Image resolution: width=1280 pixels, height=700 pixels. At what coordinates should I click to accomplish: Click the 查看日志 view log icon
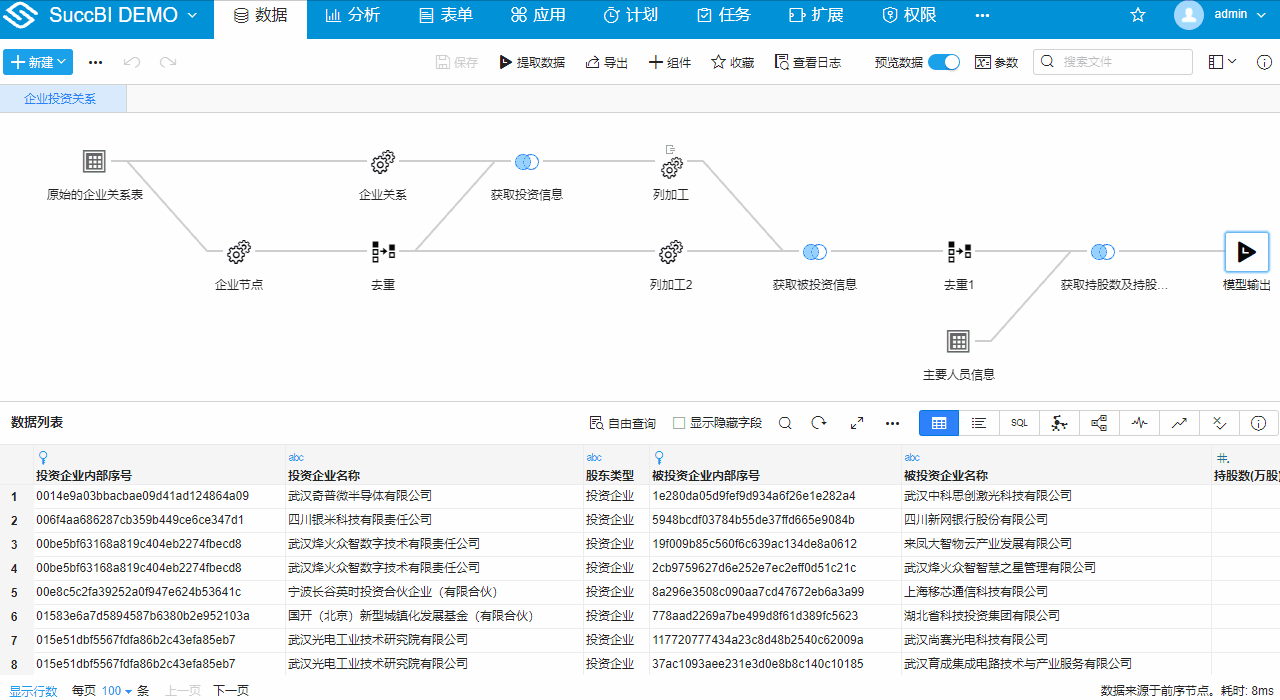pos(808,61)
